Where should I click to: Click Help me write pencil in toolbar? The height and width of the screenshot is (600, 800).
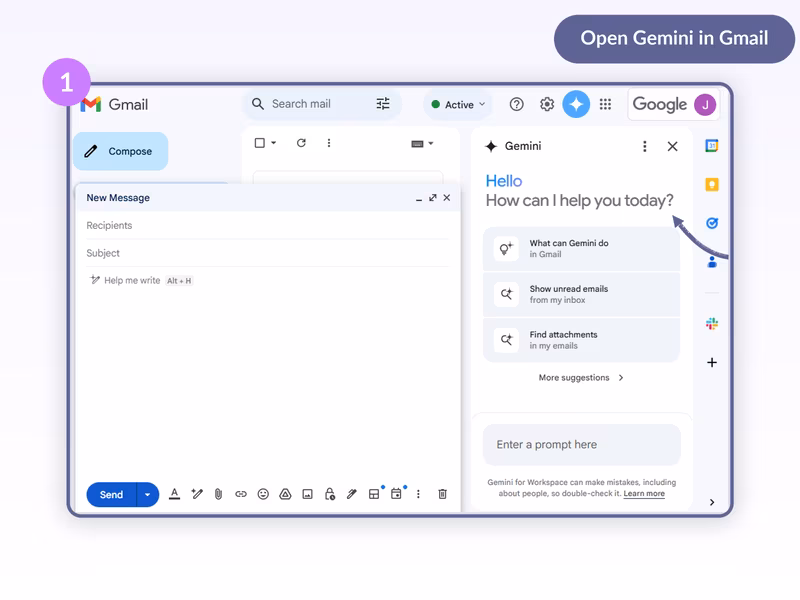(x=197, y=494)
